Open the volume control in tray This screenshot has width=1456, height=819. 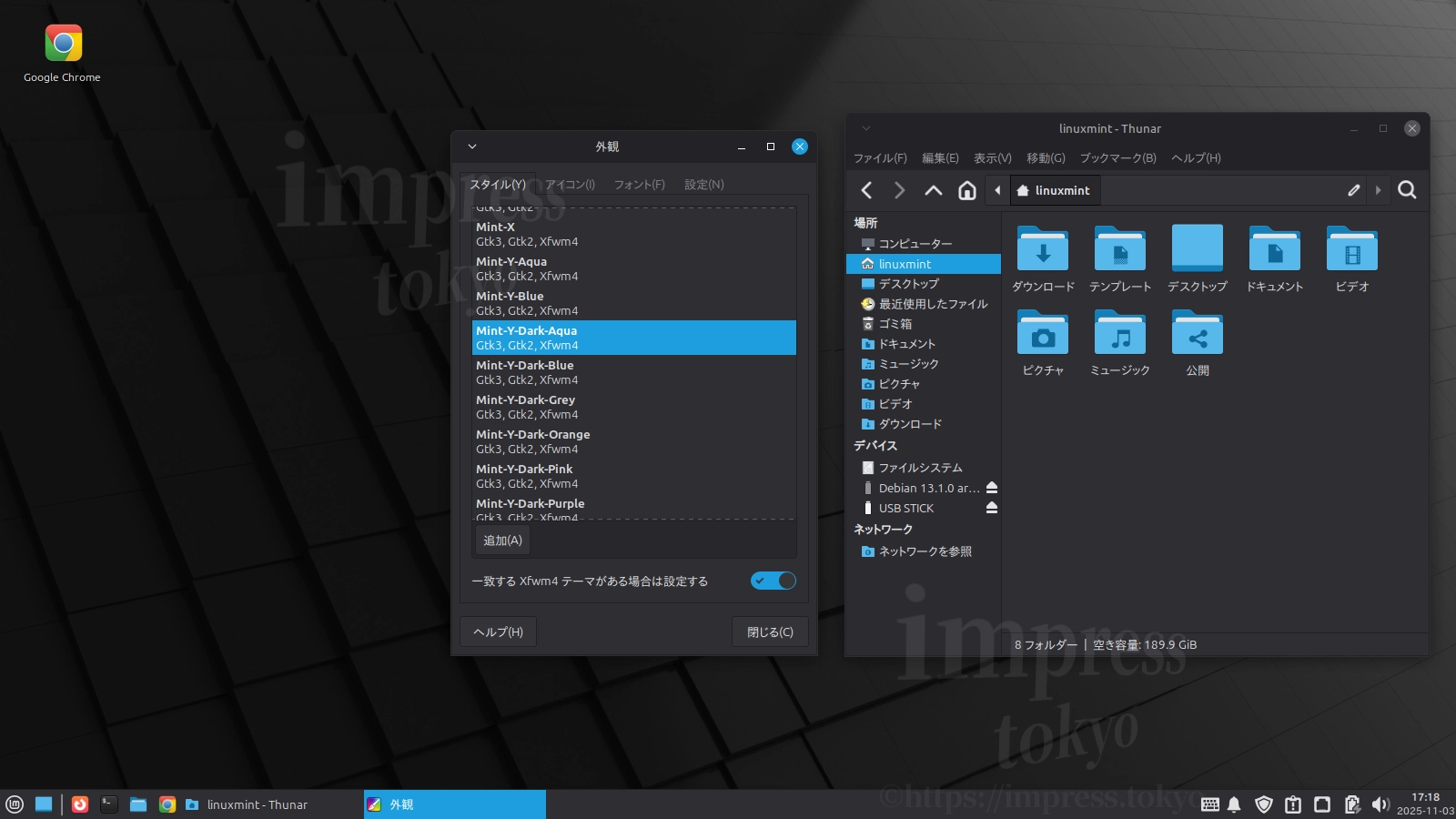1380,804
